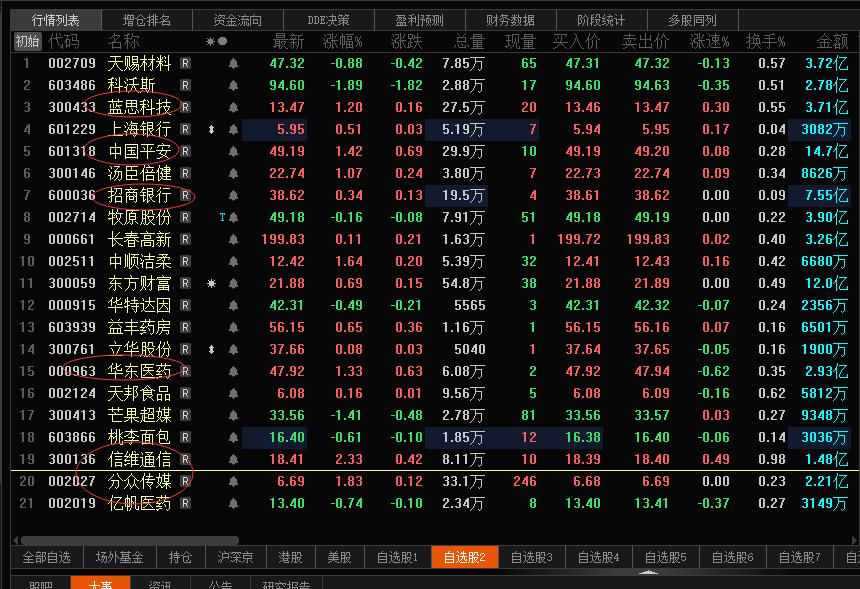
Task: Open the 增仓排名 tab
Action: tap(147, 20)
